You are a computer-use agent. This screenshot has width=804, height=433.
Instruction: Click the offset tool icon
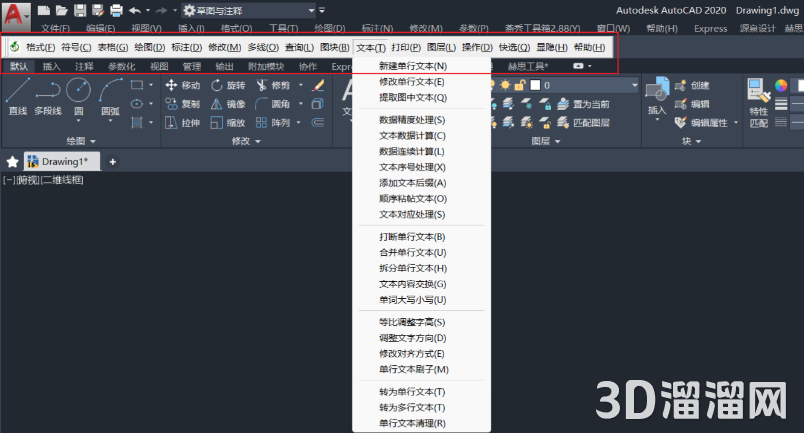318,123
